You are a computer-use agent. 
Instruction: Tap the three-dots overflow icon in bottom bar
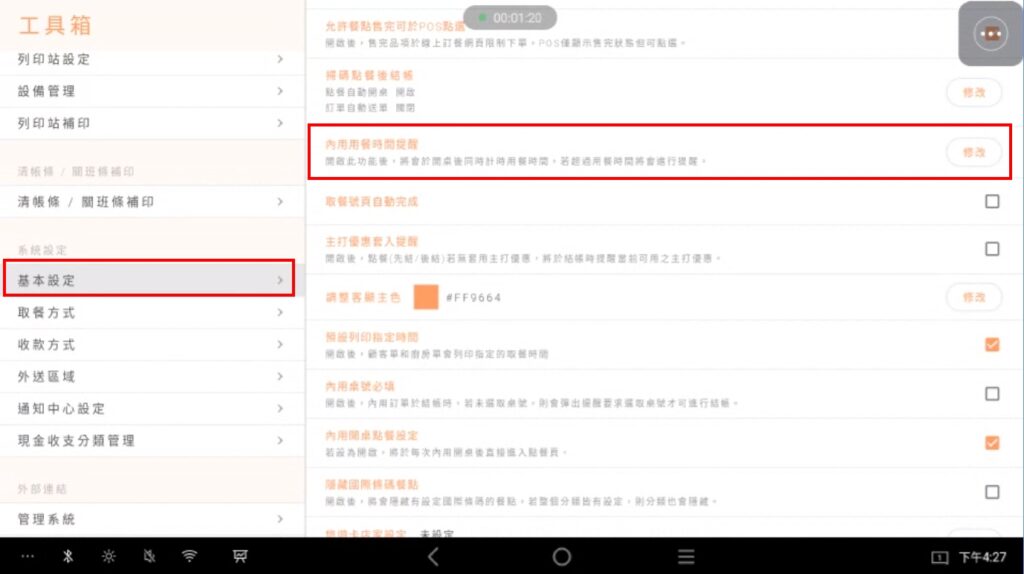(27, 556)
